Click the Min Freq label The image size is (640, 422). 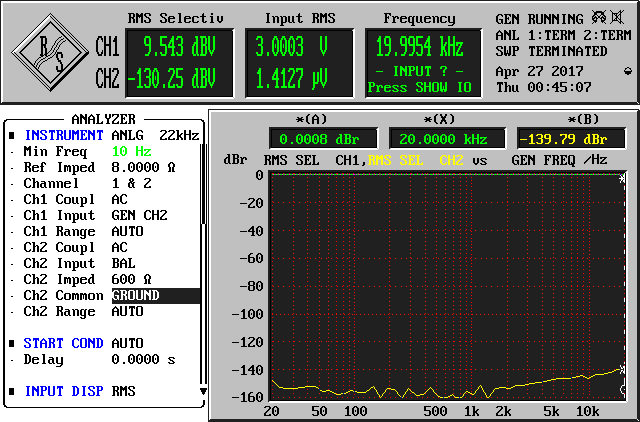pos(55,152)
